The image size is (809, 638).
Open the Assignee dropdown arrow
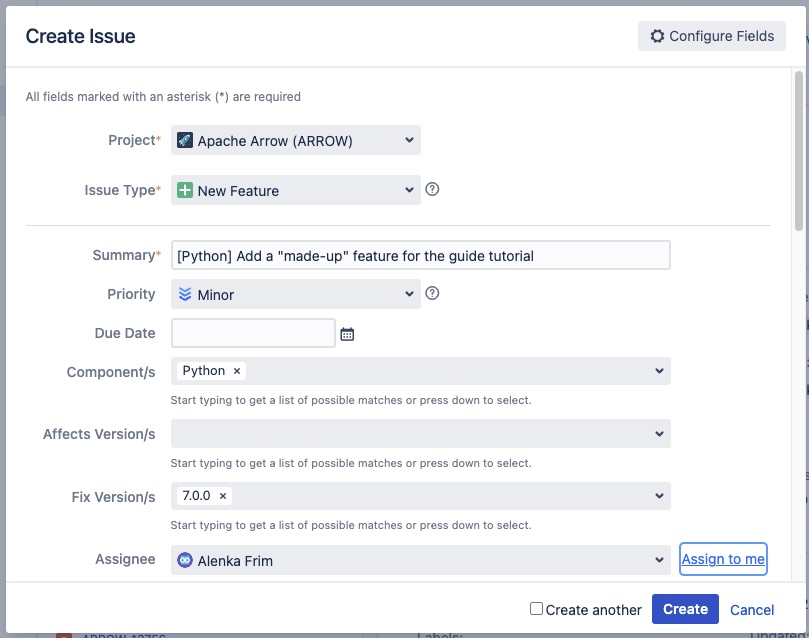659,560
